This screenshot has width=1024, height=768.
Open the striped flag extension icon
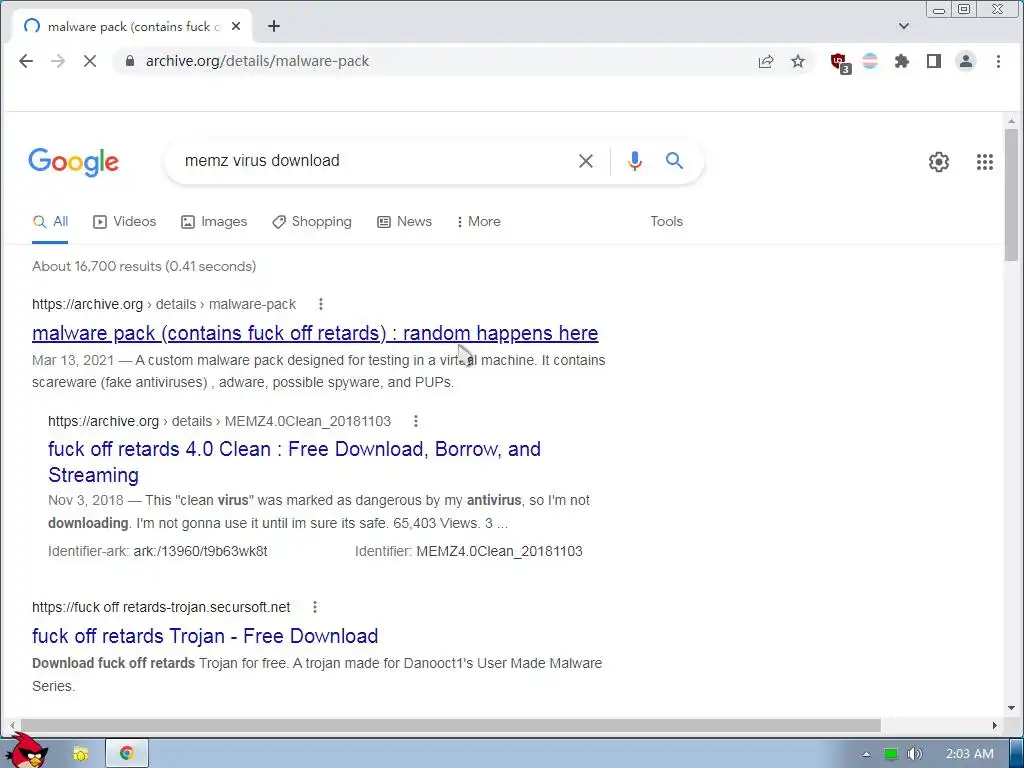click(870, 61)
